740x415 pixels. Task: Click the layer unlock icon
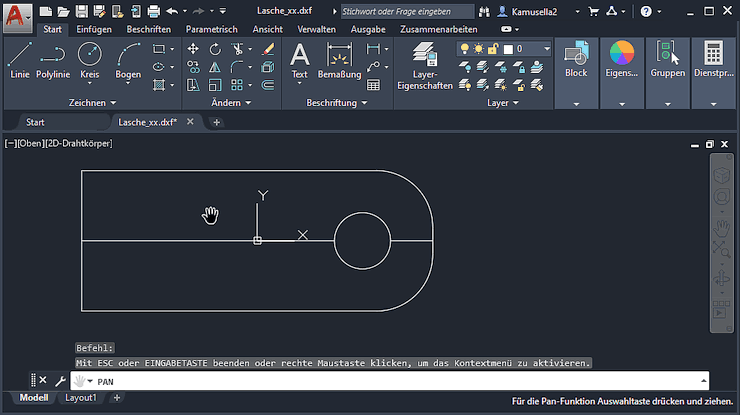(519, 85)
